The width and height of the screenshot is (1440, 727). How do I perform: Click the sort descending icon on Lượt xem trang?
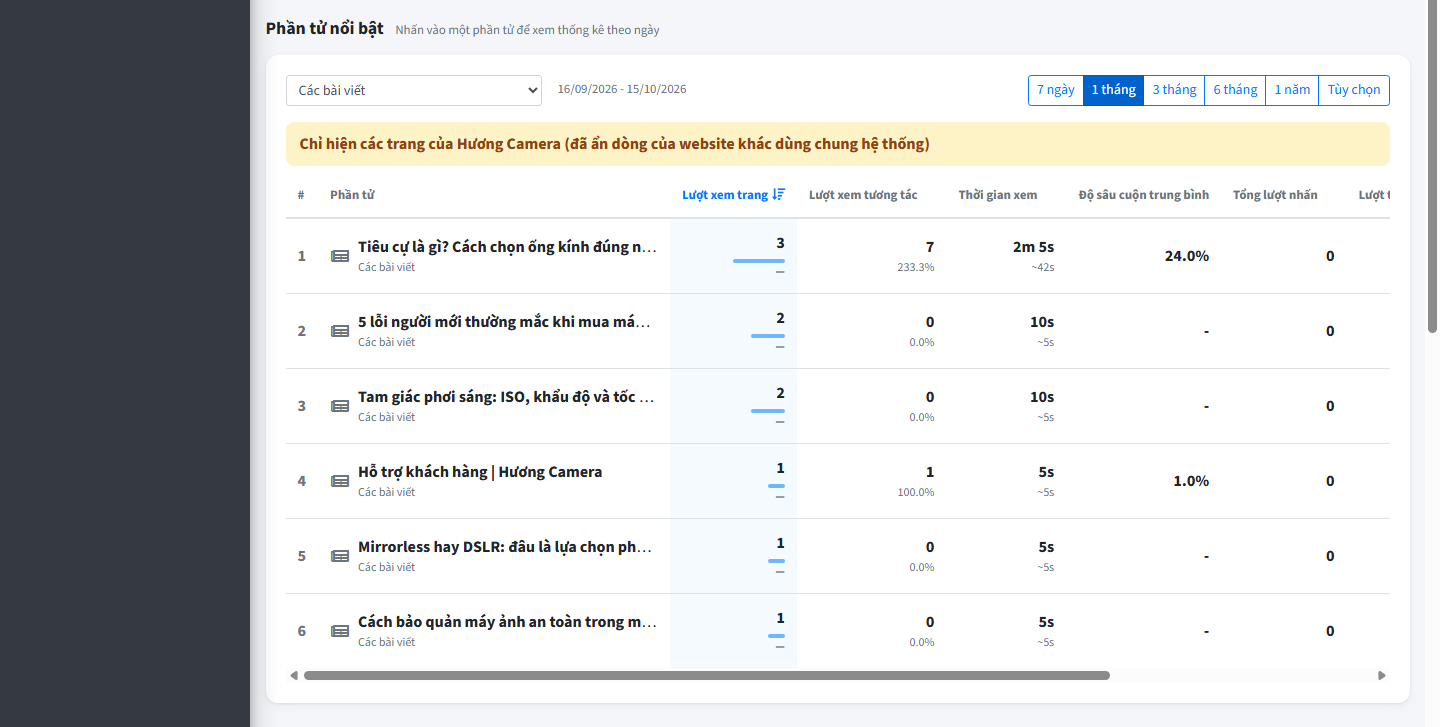click(779, 195)
